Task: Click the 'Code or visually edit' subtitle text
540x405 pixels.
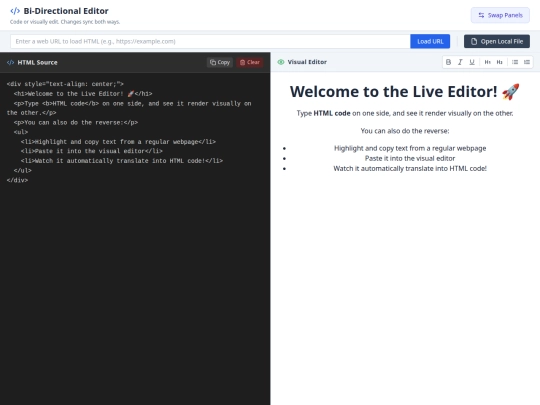Action: 65,22
